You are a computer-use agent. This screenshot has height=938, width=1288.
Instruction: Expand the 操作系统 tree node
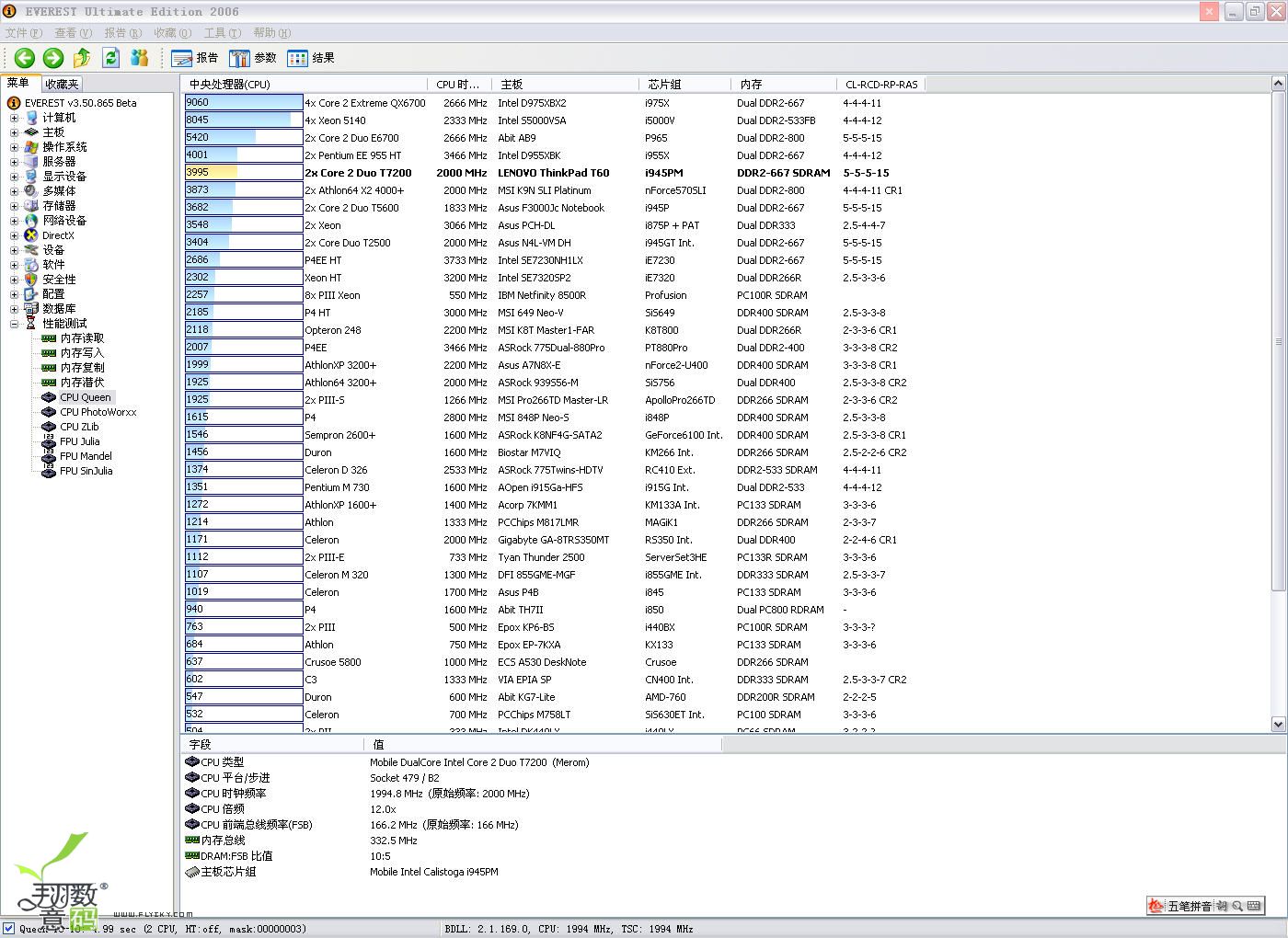(x=14, y=147)
